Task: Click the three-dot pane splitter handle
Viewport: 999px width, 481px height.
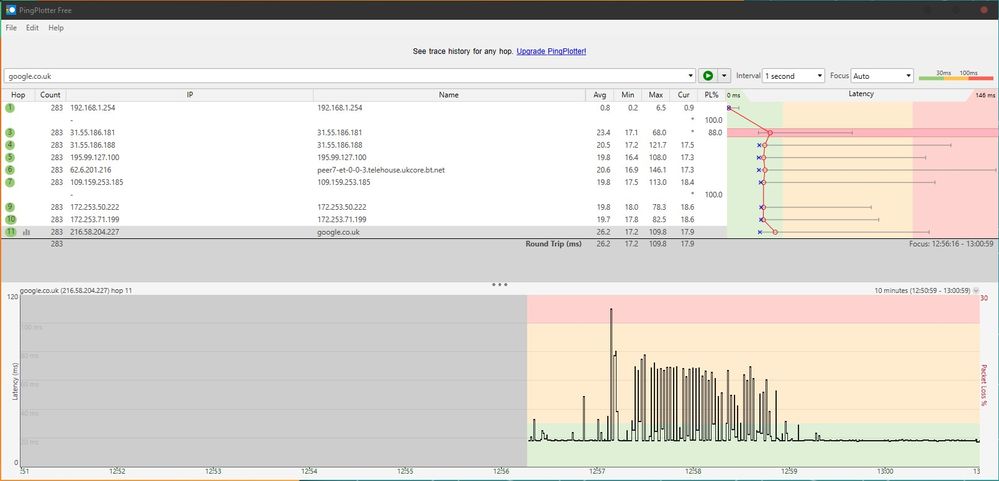Action: click(x=500, y=284)
